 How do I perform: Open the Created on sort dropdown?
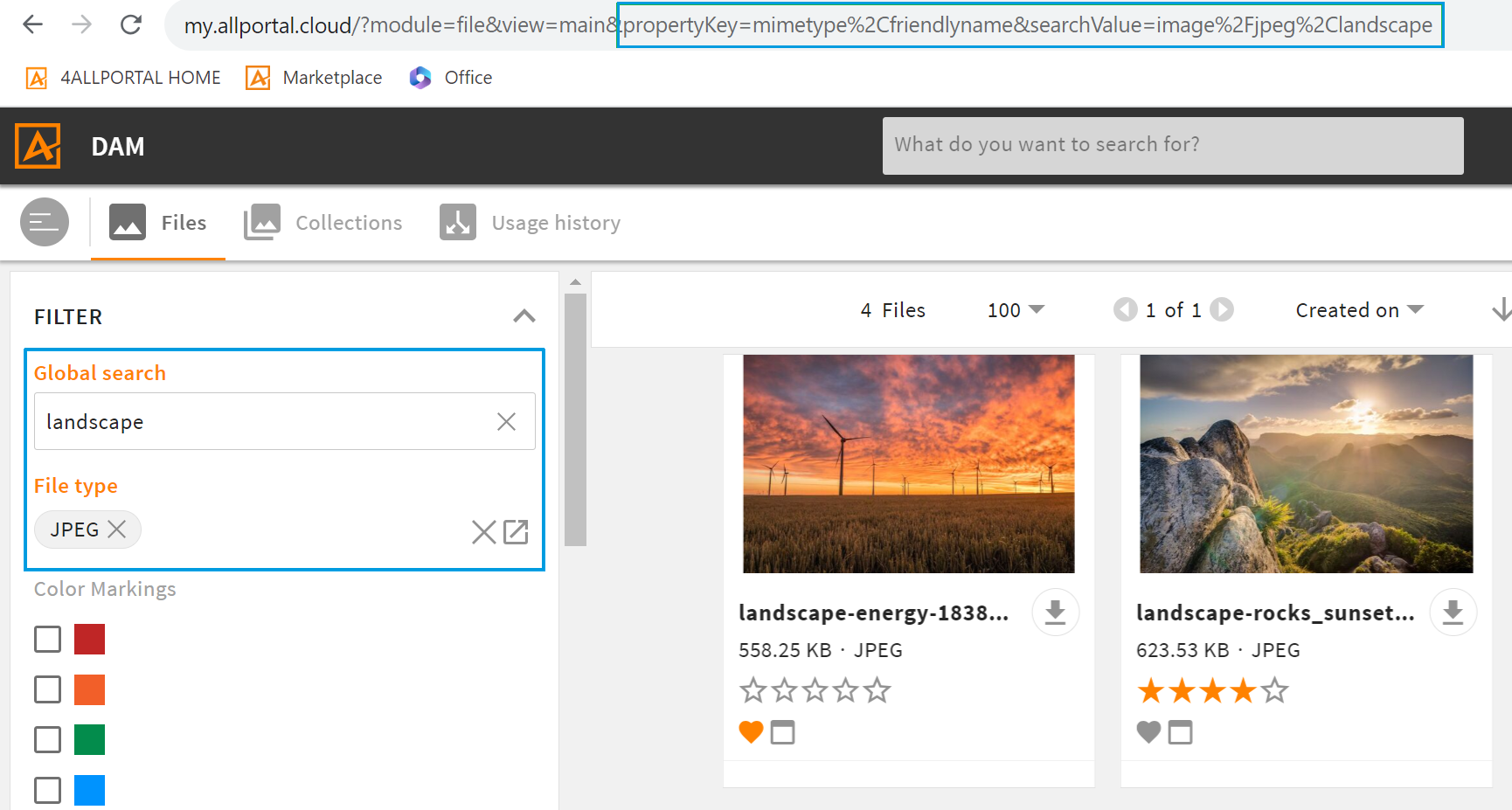pos(1359,310)
